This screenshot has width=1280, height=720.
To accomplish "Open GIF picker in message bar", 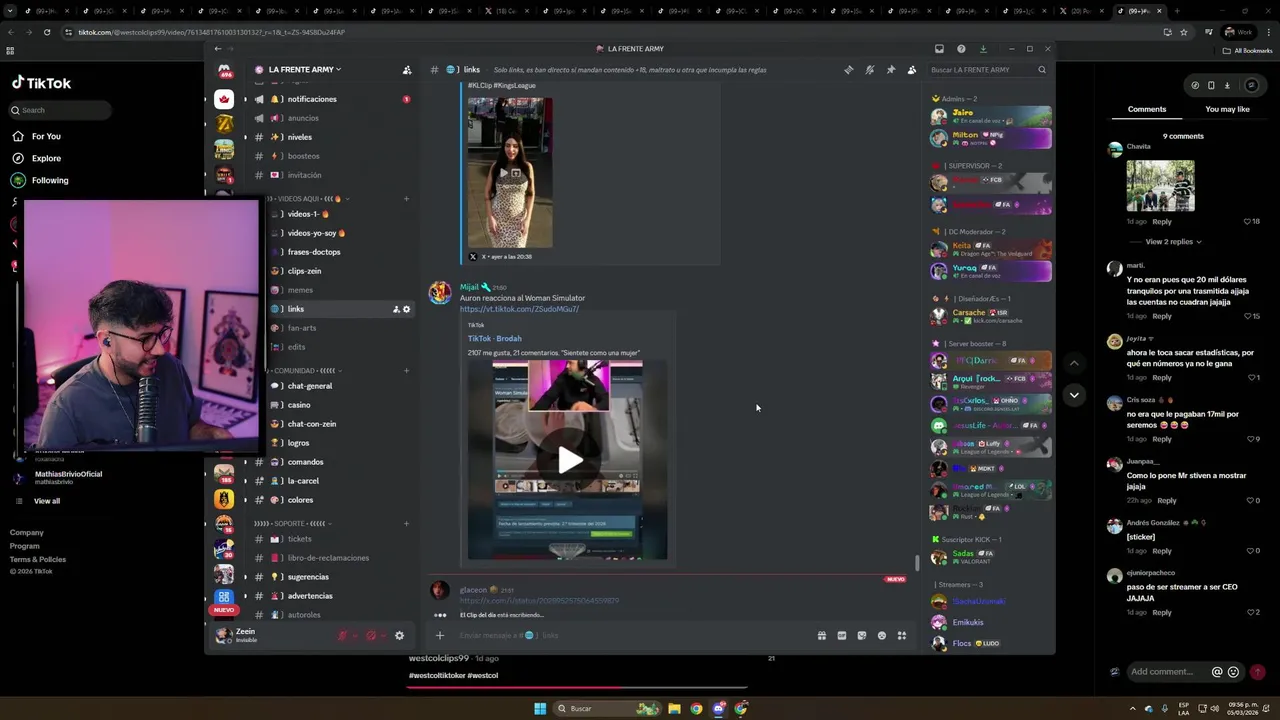I will [841, 635].
